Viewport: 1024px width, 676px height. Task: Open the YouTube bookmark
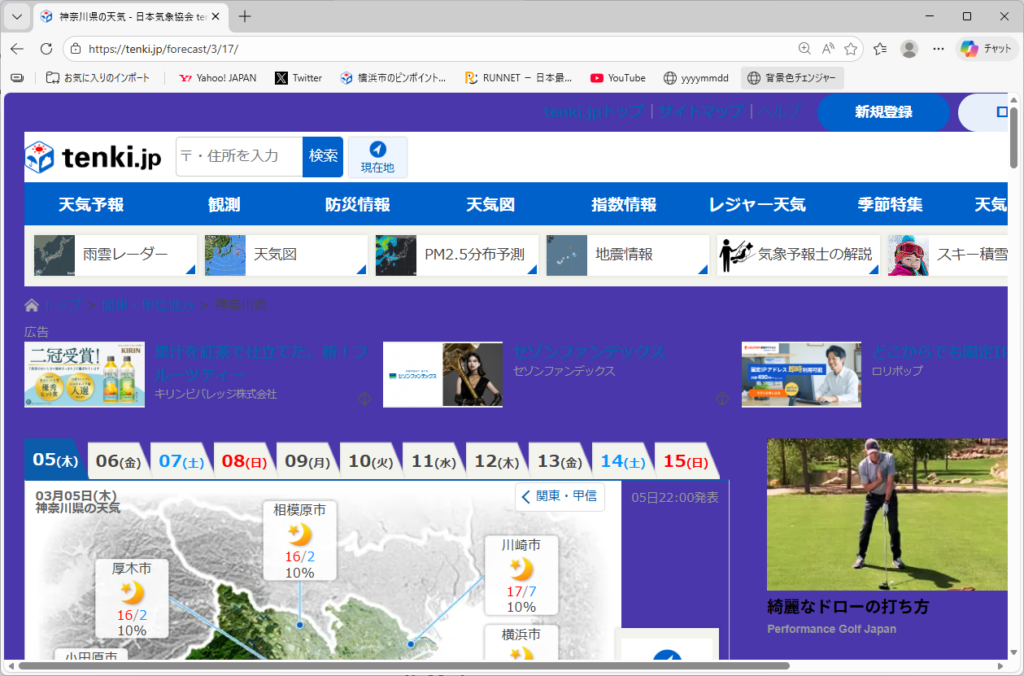click(x=617, y=78)
